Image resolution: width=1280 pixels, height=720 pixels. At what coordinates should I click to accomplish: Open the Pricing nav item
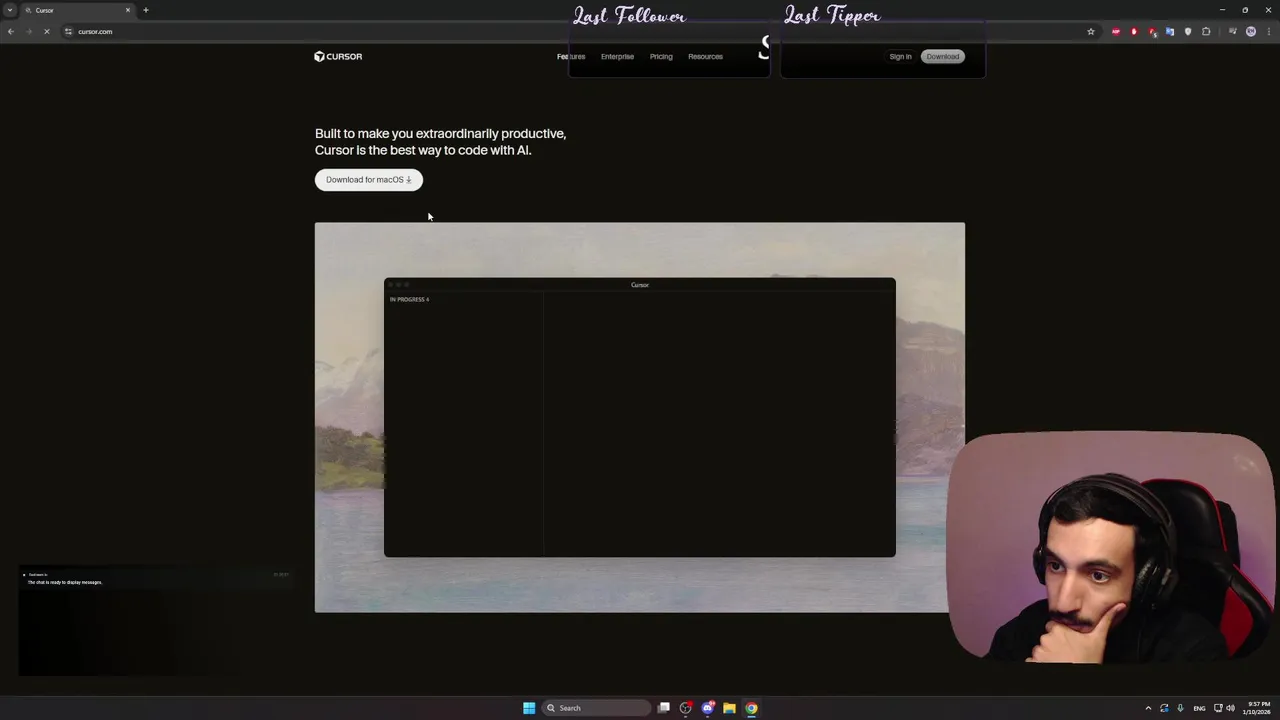[x=661, y=56]
